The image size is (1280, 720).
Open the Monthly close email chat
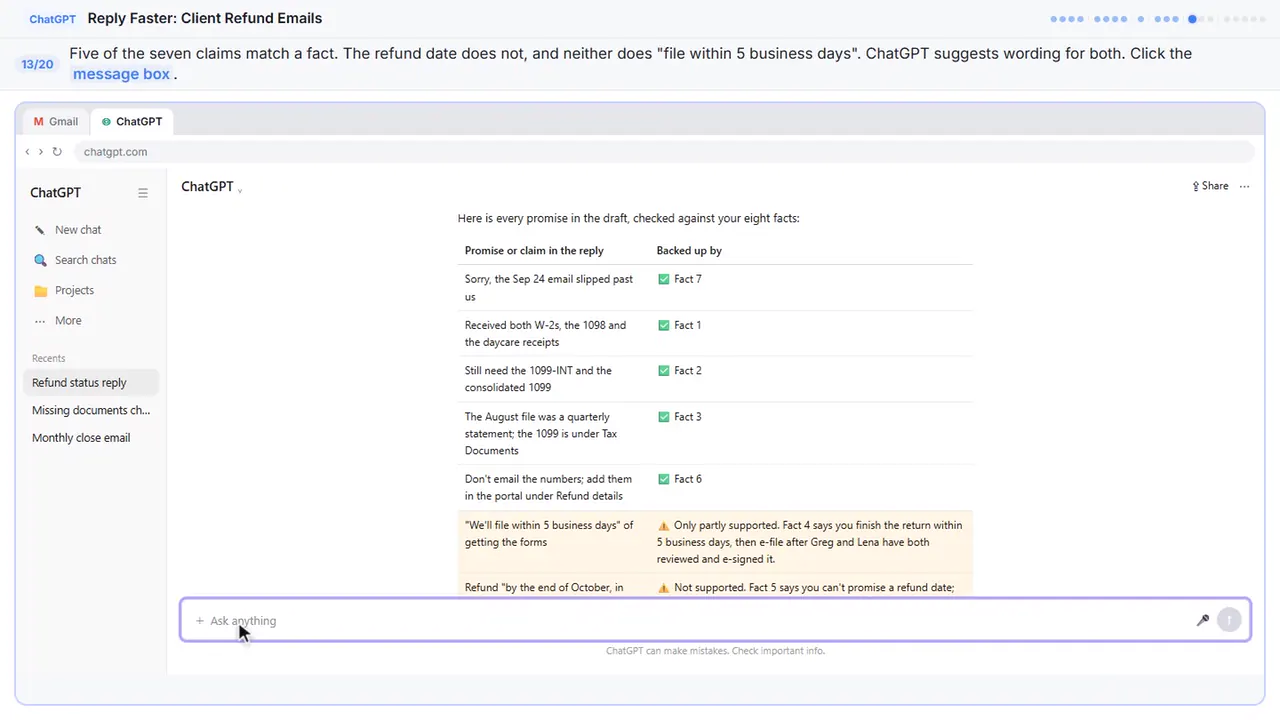[91, 438]
